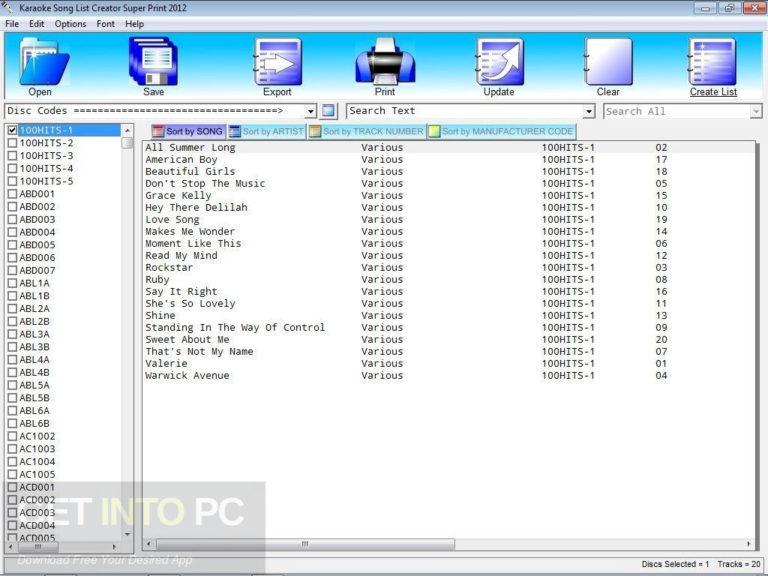Viewport: 768px width, 576px height.
Task: Open the Font menu
Action: coord(105,24)
